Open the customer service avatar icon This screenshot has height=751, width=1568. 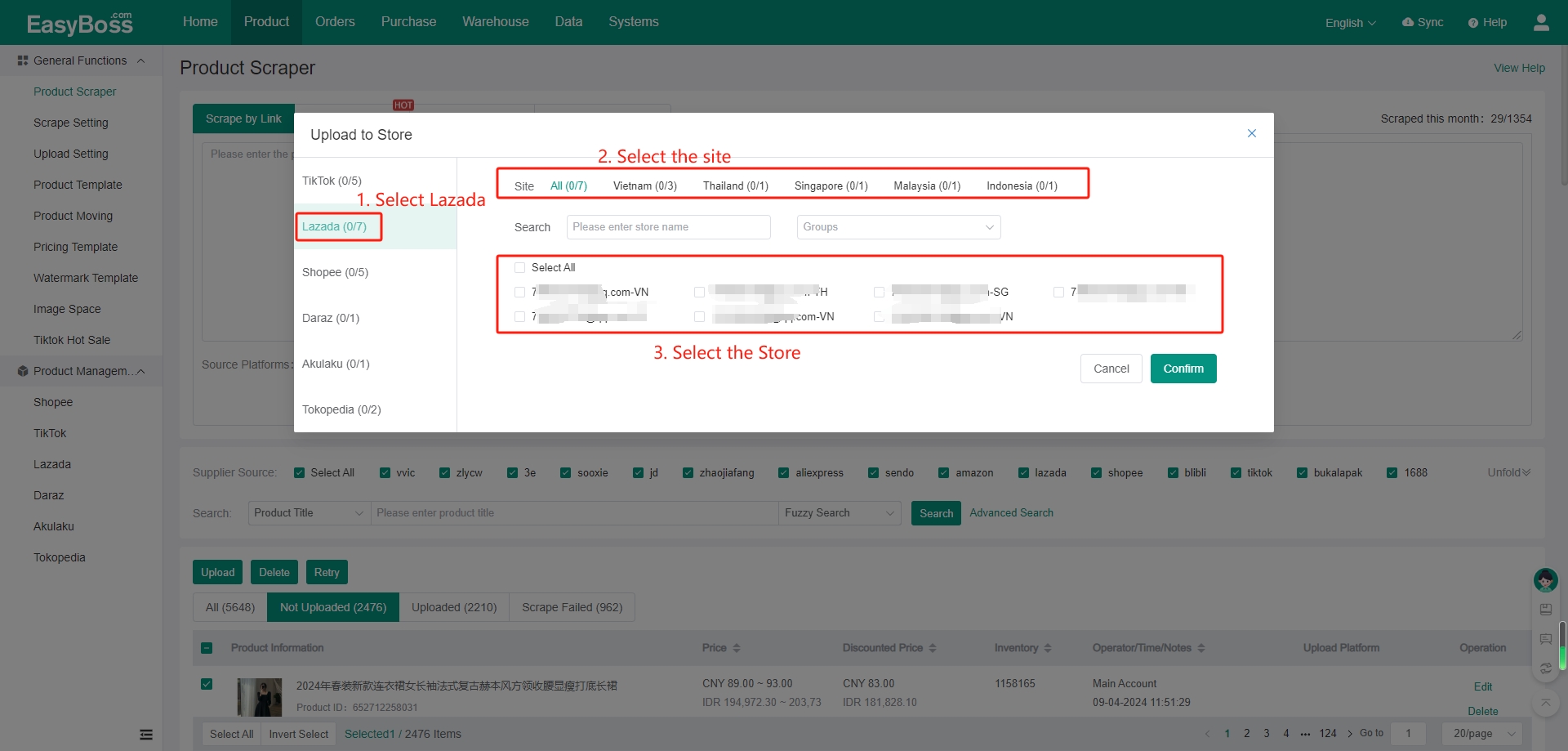click(x=1545, y=580)
